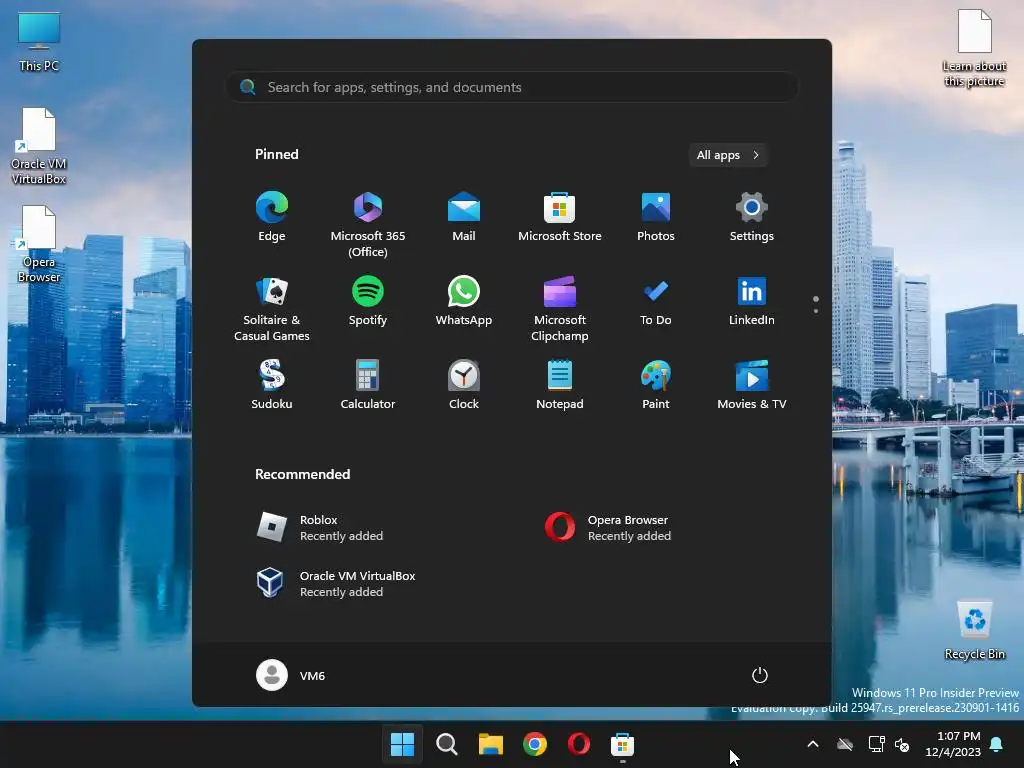Open the Spotify app
The height and width of the screenshot is (768, 1024).
pos(368,301)
